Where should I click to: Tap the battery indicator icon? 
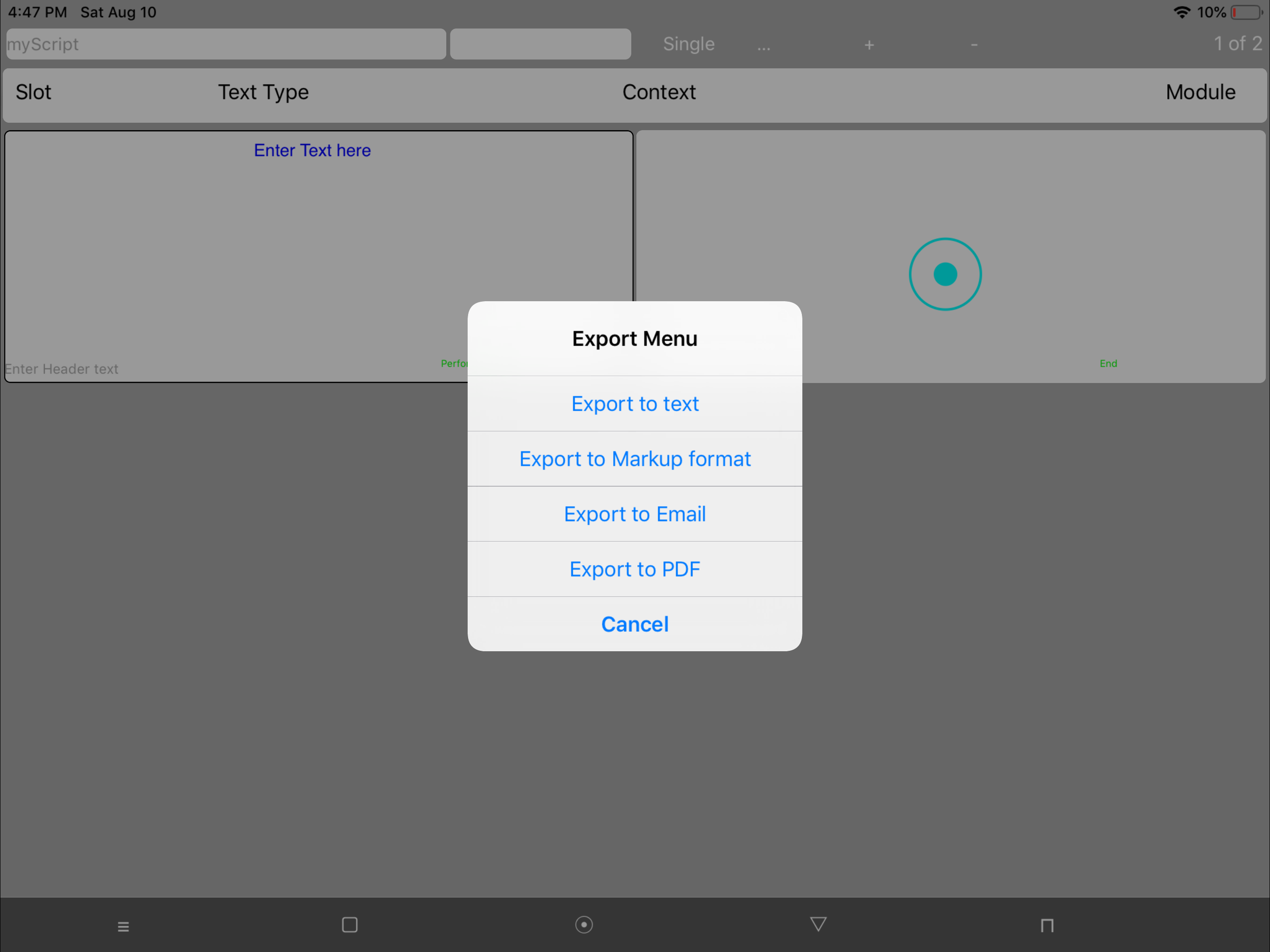coord(1246,12)
